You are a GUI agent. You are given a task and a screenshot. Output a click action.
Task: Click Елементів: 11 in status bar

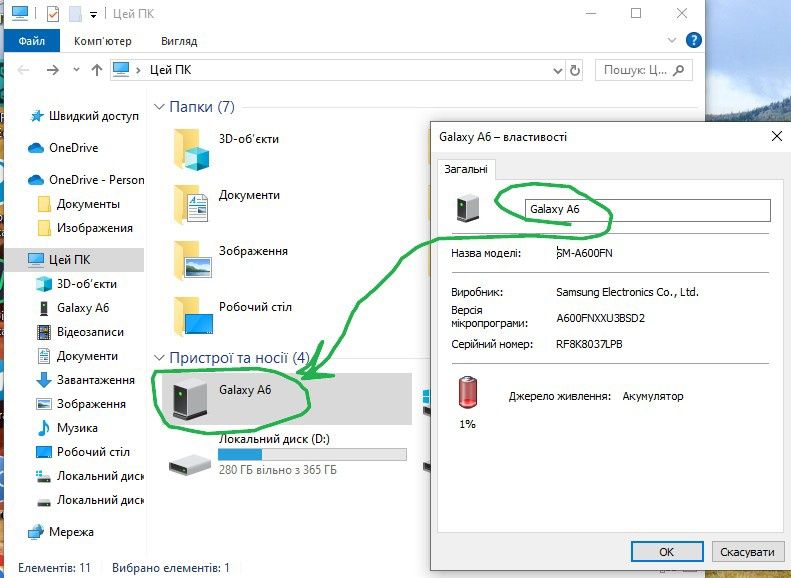tap(54, 567)
